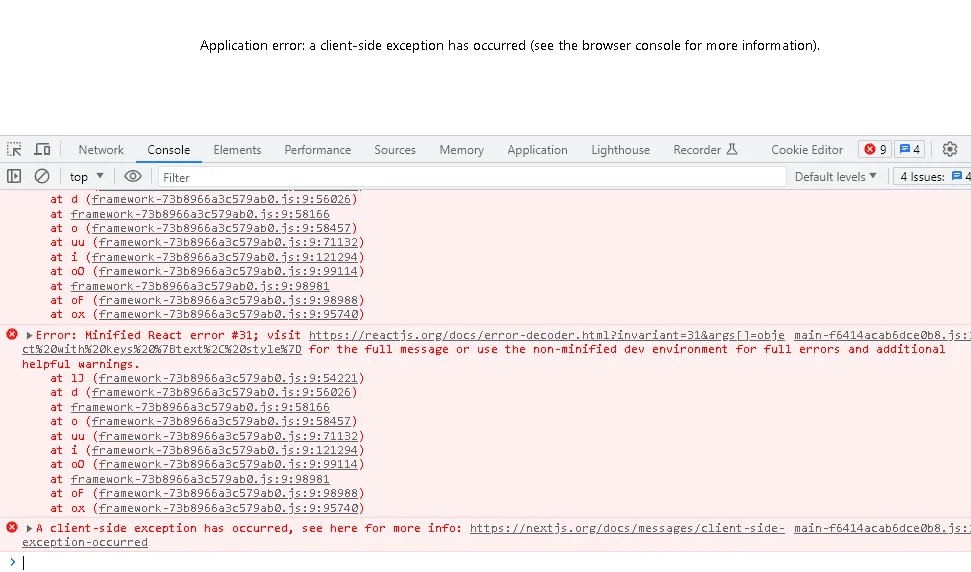Open DevTools settings gear

point(949,149)
